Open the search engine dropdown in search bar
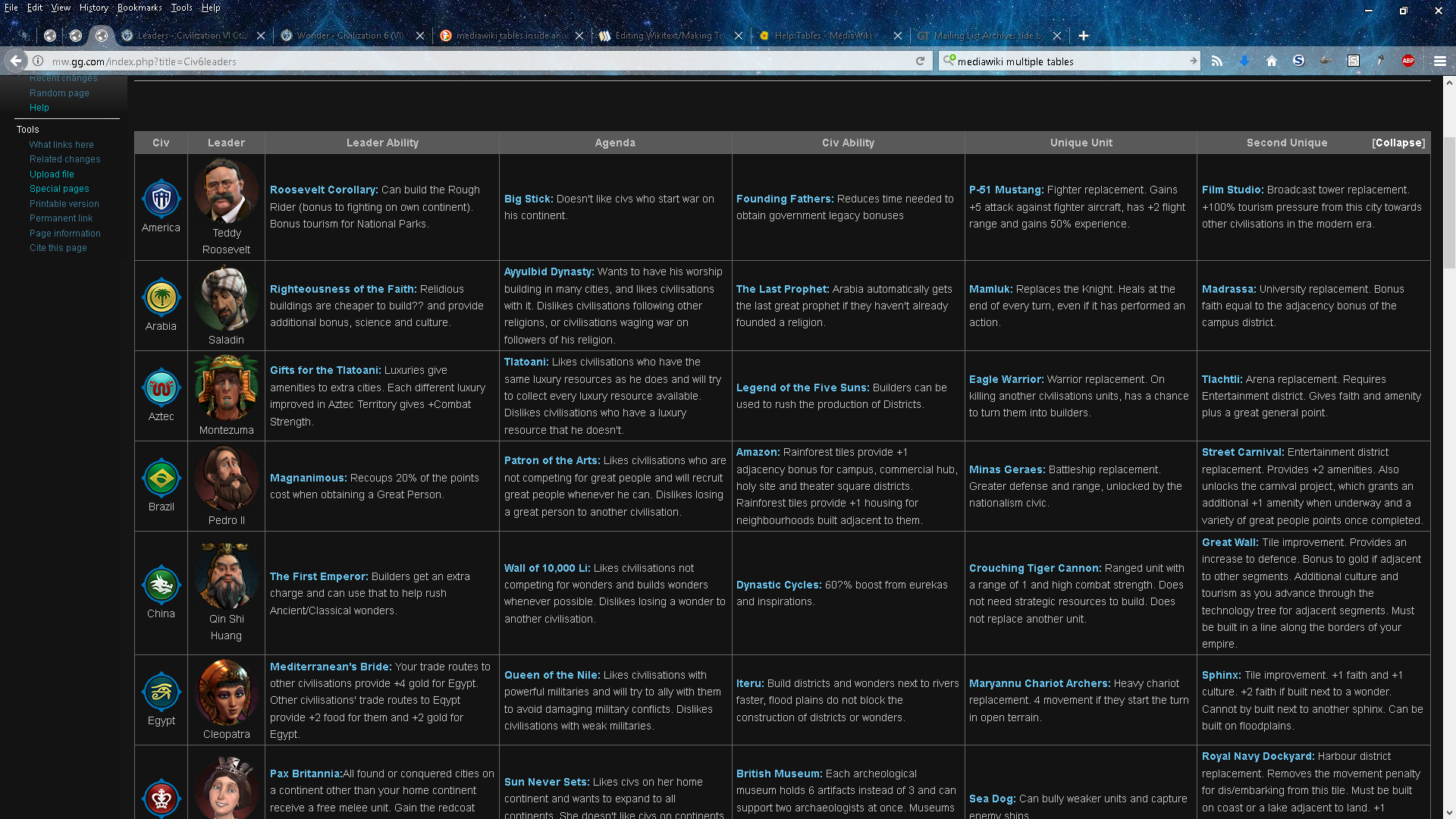Screen dimensions: 1456x819 949,61
